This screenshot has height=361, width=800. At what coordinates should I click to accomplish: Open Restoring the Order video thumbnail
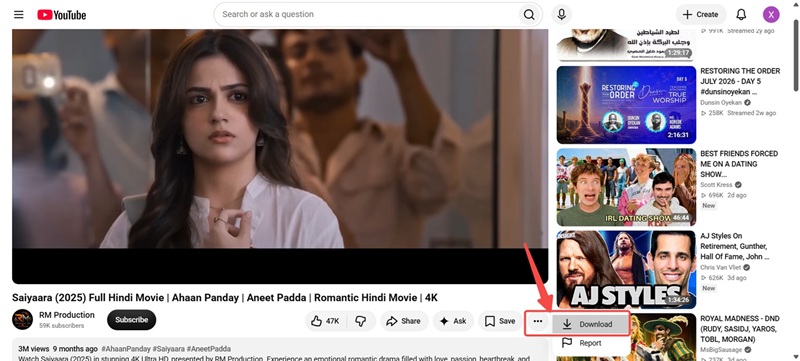tap(626, 105)
